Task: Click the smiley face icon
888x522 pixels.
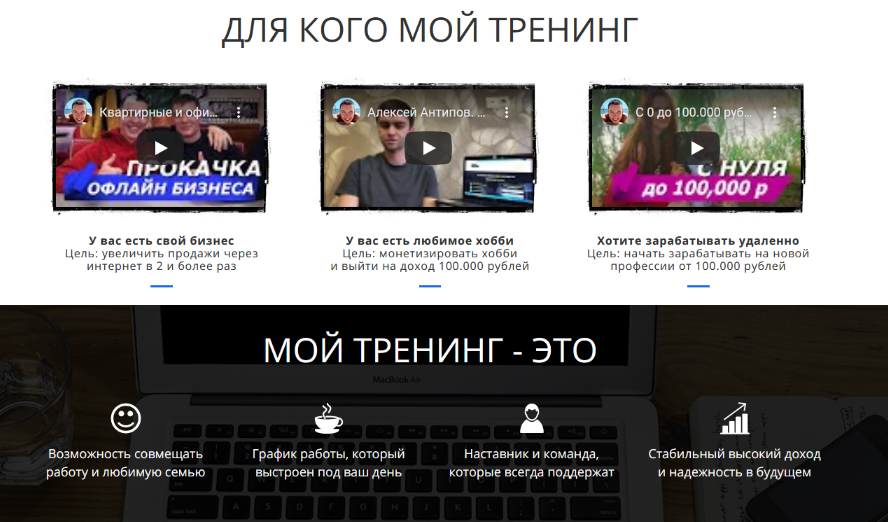Action: [126, 418]
